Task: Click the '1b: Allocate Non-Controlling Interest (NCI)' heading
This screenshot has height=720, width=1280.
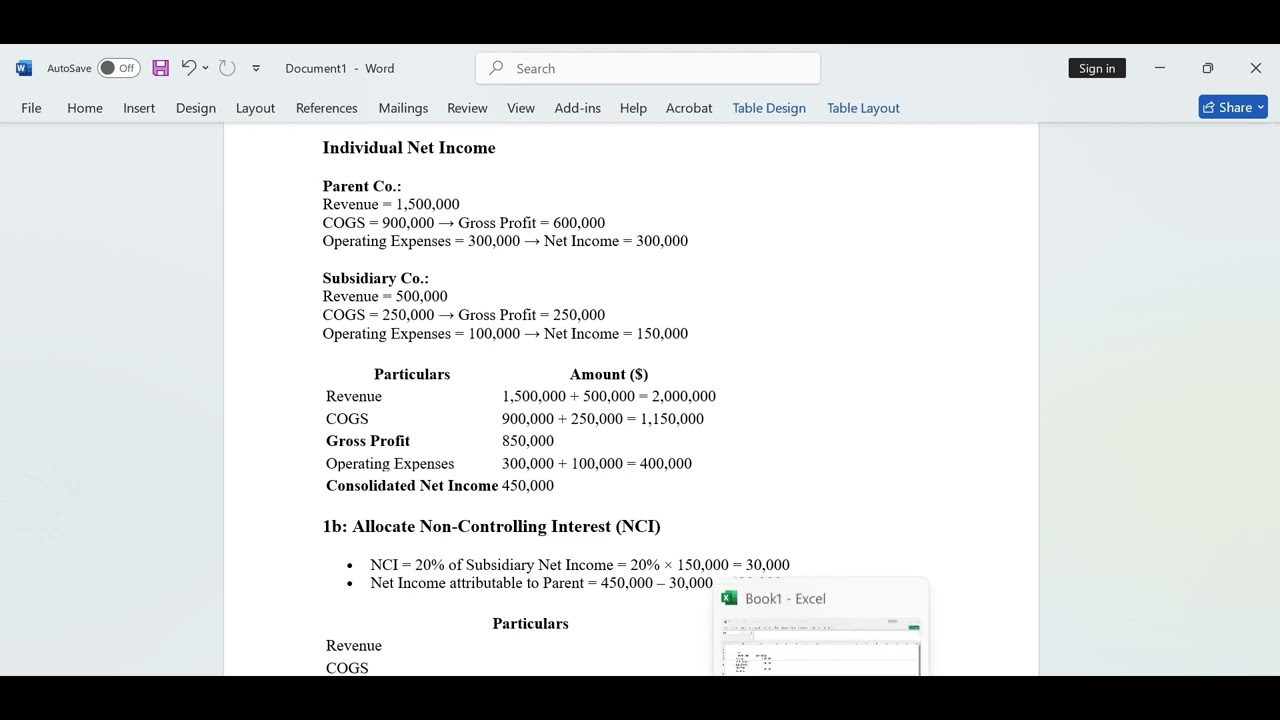Action: click(491, 526)
